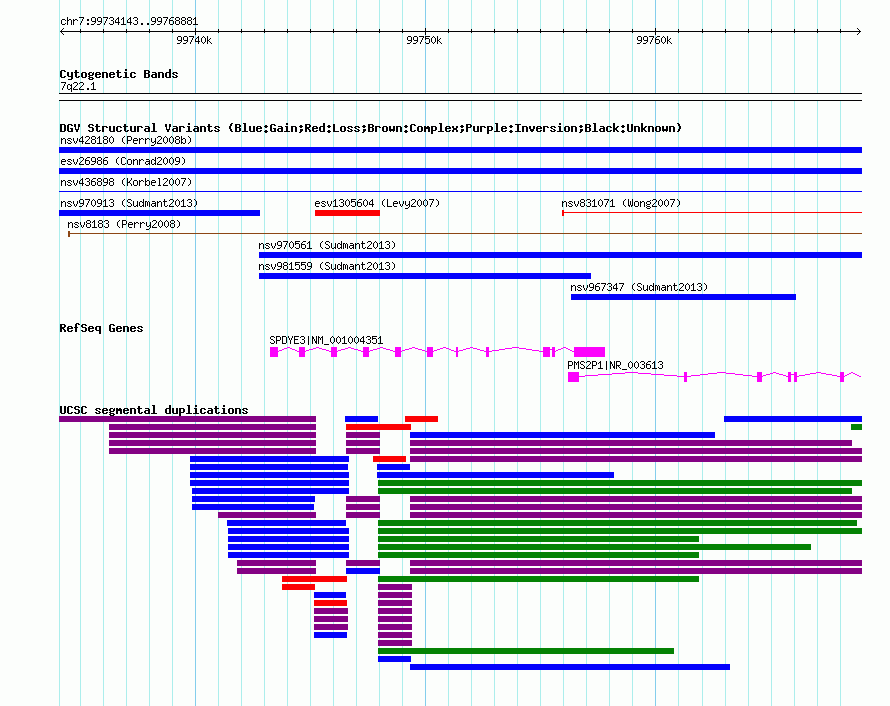The image size is (890, 706).
Task: Click the large last exon of SPDYE3
Action: (x=589, y=352)
